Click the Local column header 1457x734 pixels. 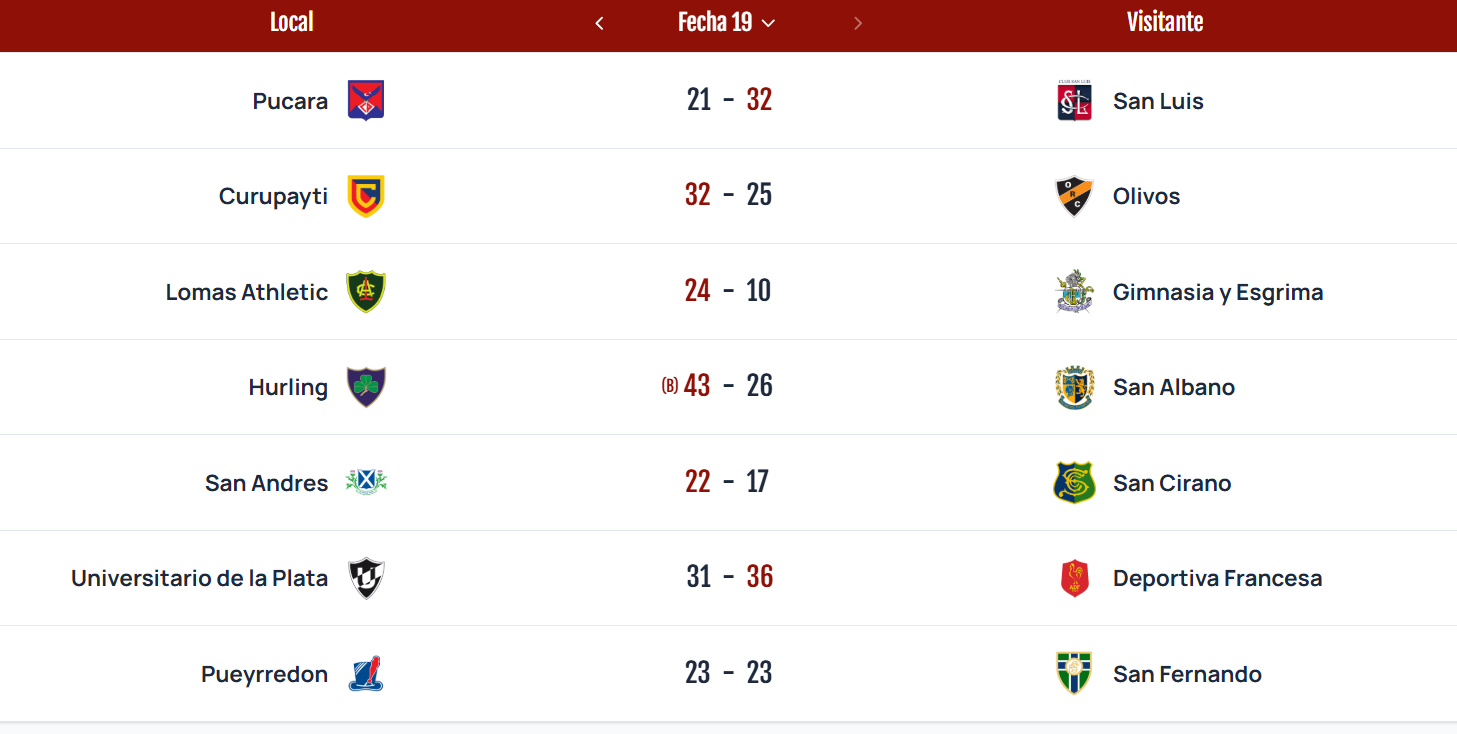tap(292, 22)
